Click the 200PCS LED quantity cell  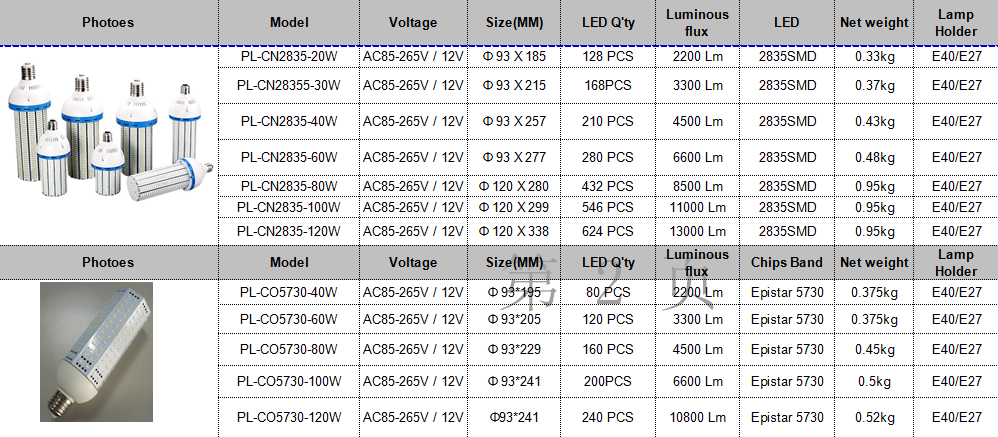(x=608, y=382)
